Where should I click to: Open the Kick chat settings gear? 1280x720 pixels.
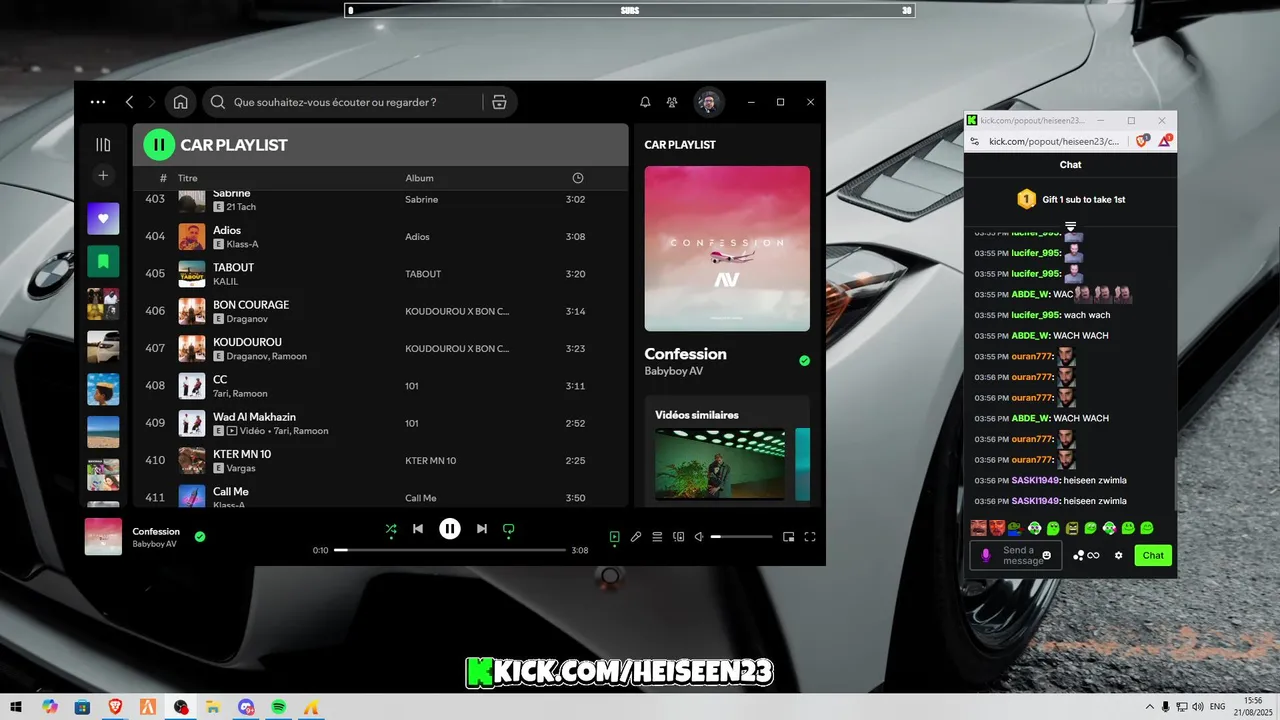point(1119,555)
